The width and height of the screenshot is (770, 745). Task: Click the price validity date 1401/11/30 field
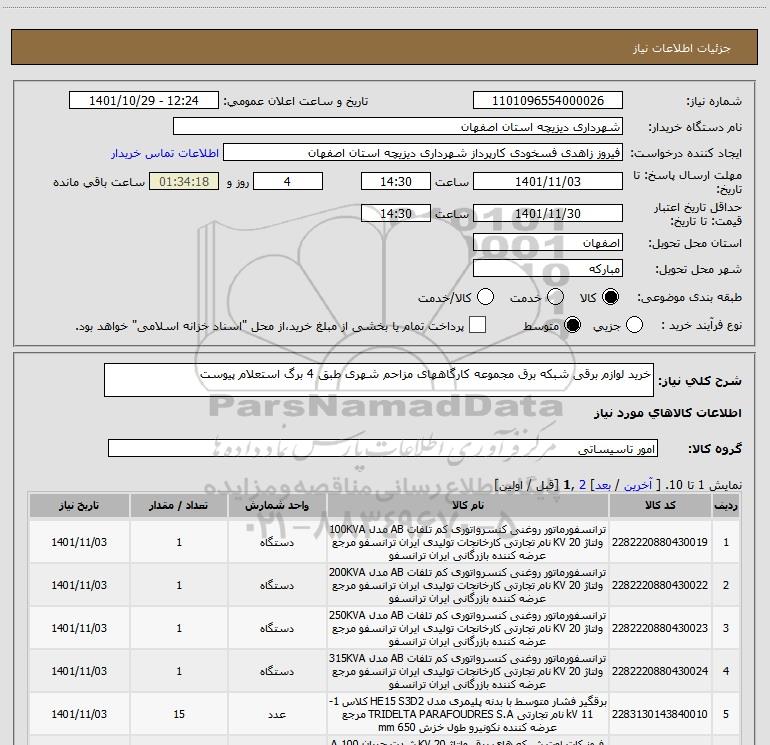tap(548, 214)
